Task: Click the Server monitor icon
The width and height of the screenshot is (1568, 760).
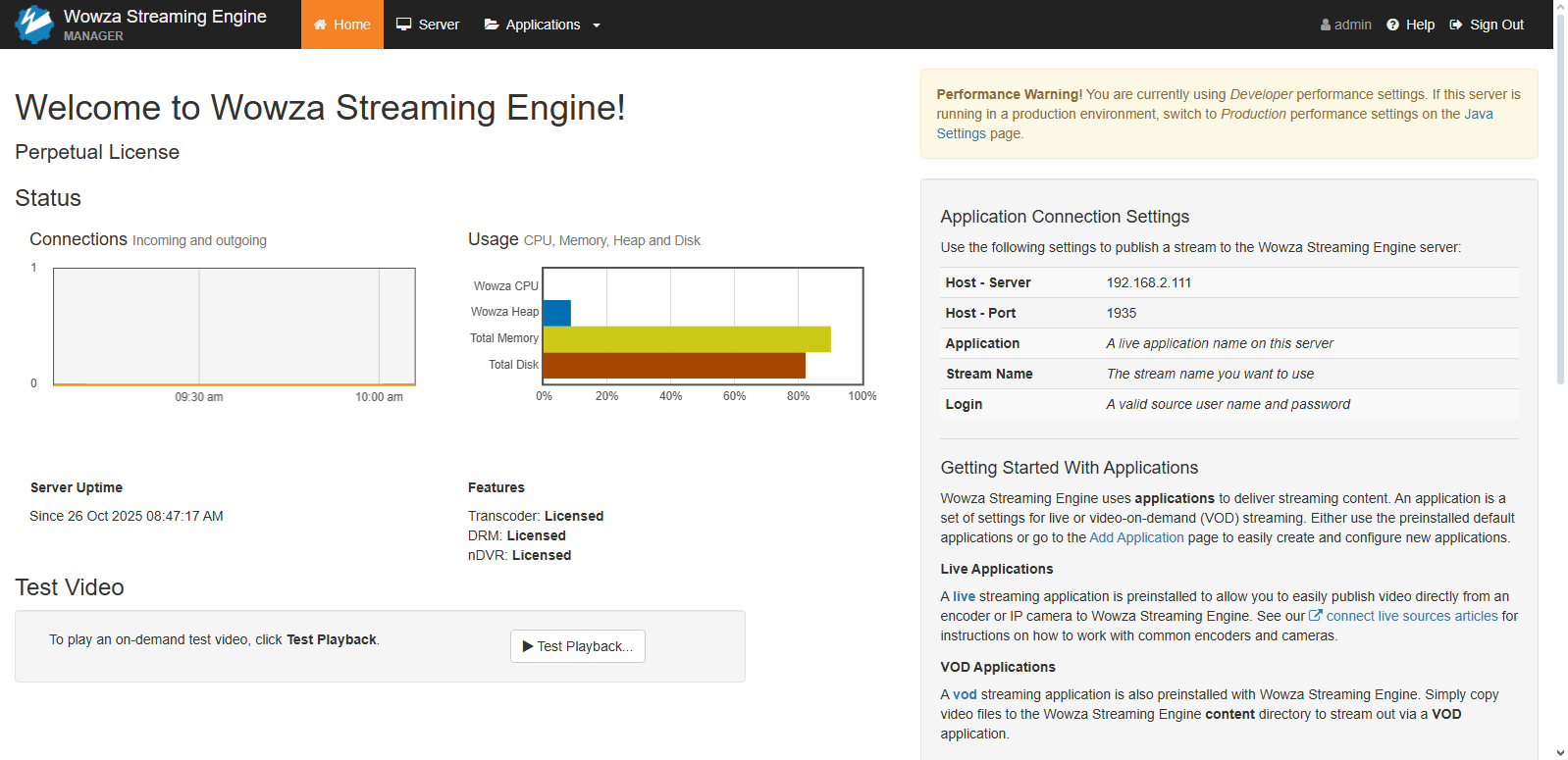Action: click(x=403, y=25)
